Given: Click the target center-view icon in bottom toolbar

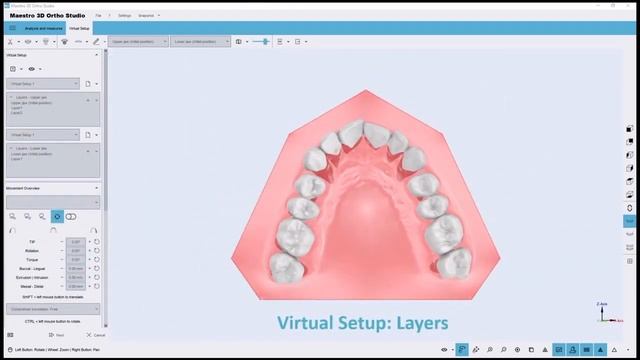Looking at the screenshot, I should [518, 350].
